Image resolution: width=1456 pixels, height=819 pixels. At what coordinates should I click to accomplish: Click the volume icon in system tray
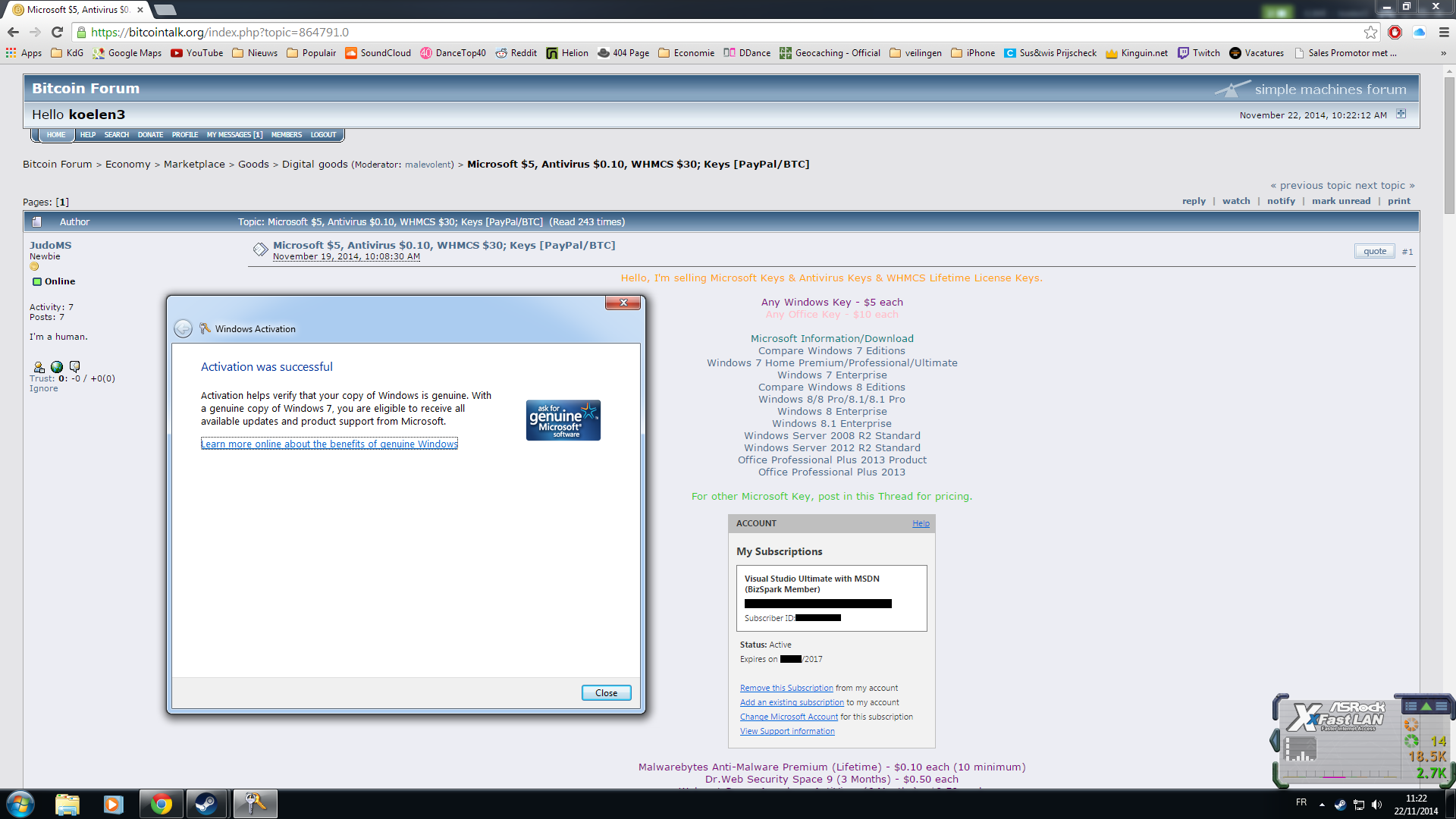(x=1376, y=805)
